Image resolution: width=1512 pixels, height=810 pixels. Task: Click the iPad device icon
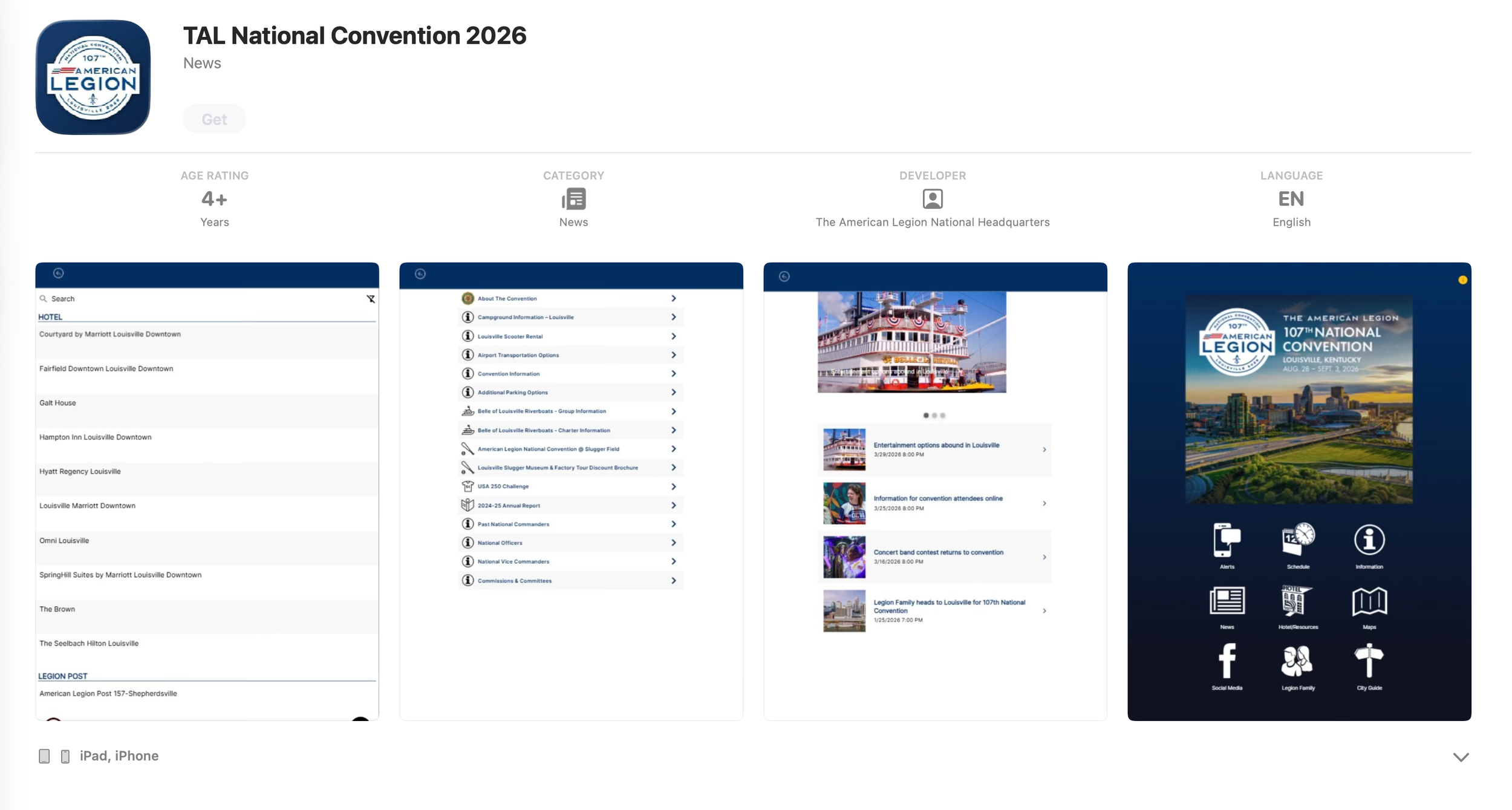pos(44,756)
